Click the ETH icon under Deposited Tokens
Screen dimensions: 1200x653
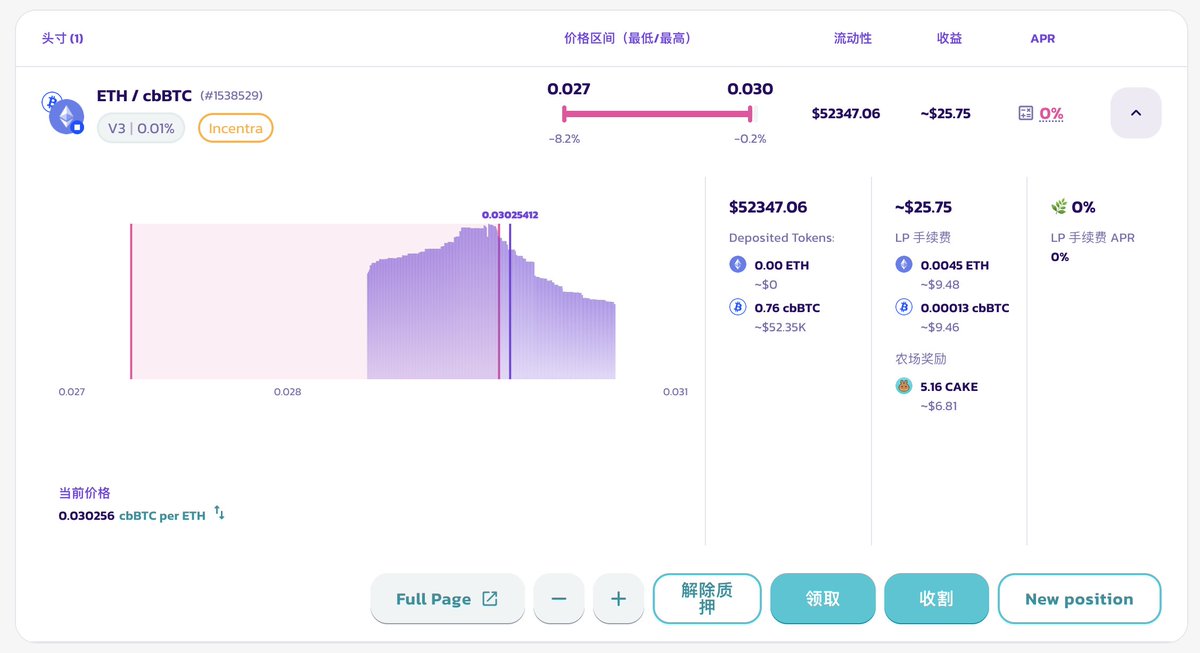click(737, 265)
